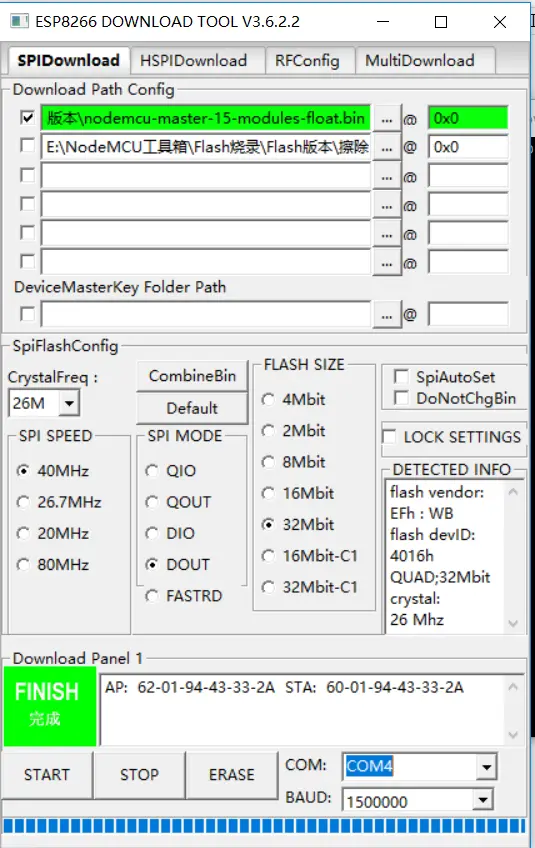The height and width of the screenshot is (848, 535).
Task: Click the "QUAD;32Mbit" detected info text
Action: click(x=440, y=577)
